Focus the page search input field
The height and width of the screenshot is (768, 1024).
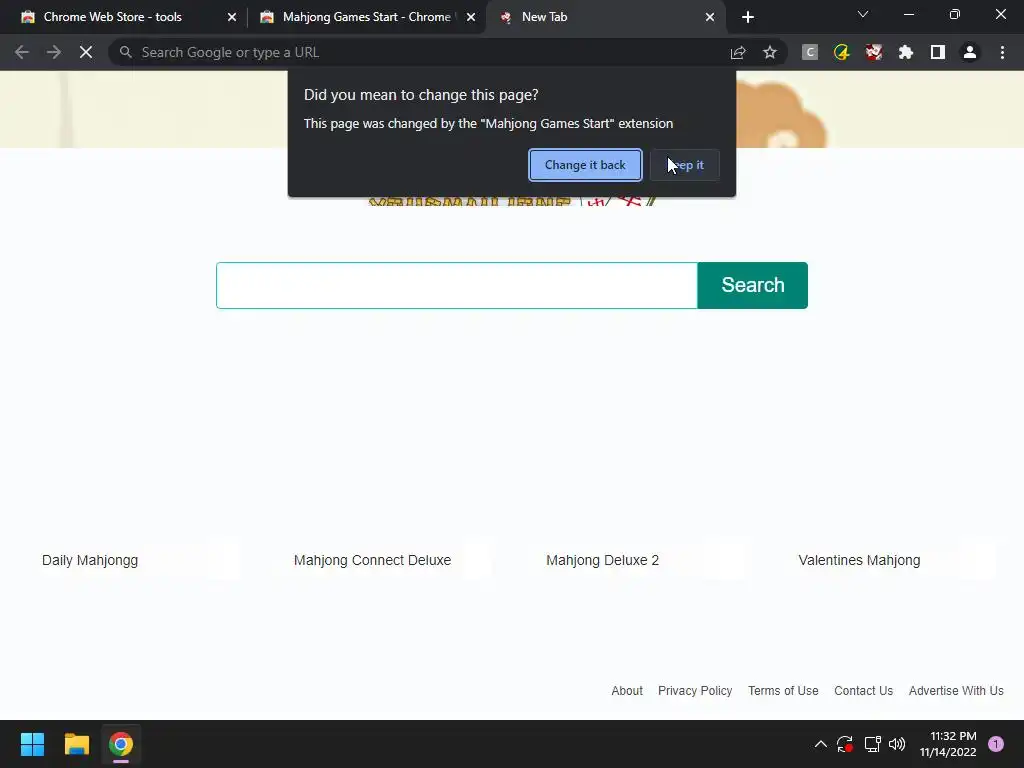point(456,285)
